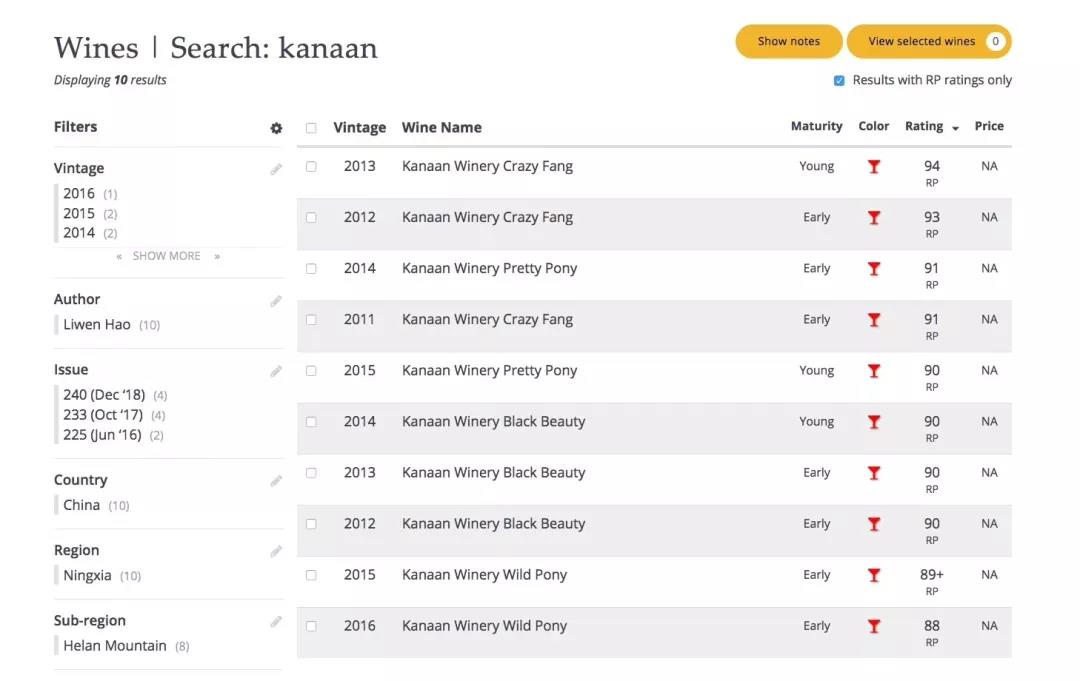This screenshot has width=1080, height=681.
Task: Select checkbox for 2014 Kanaan Winery Pretty Pony
Action: click(x=311, y=269)
